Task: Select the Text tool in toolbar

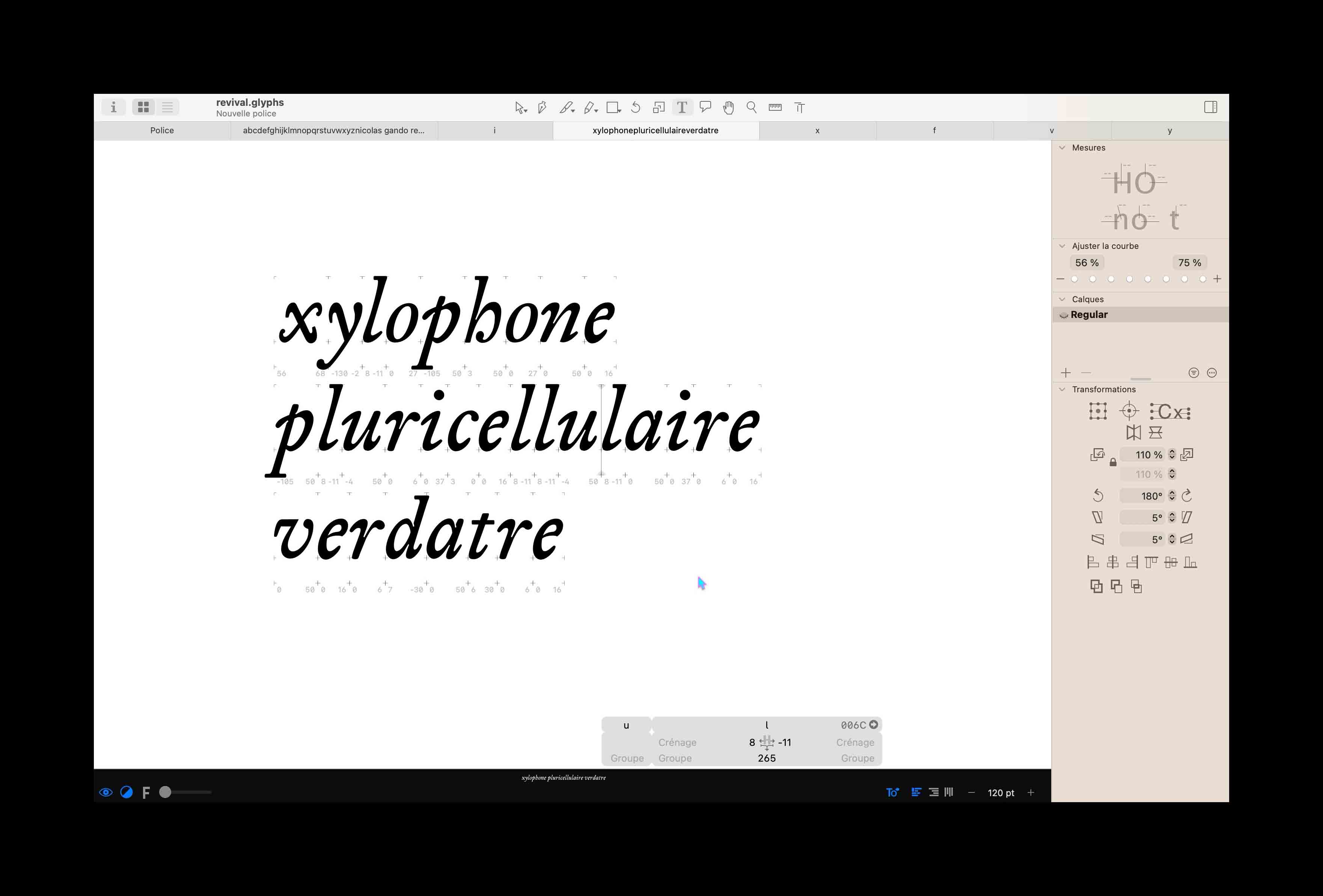Action: click(681, 107)
